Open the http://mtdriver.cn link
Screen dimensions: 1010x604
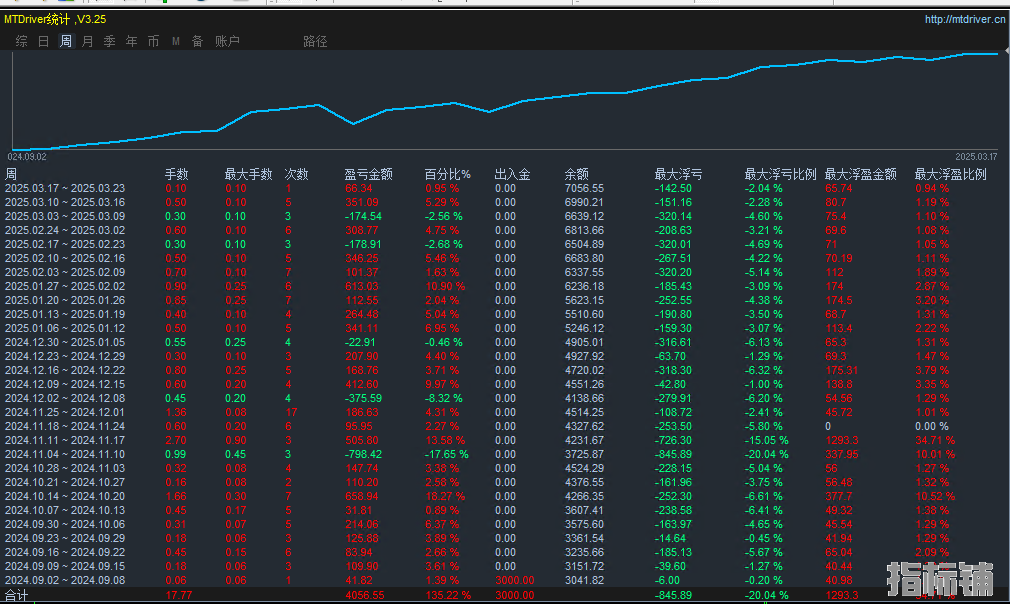pyautogui.click(x=965, y=19)
